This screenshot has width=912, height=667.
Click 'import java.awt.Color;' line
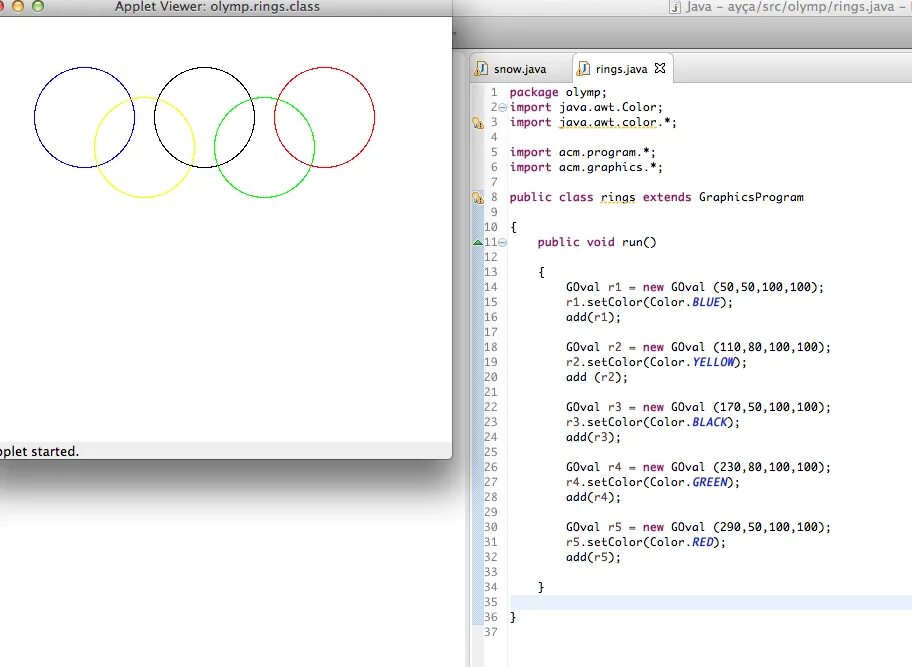click(586, 108)
